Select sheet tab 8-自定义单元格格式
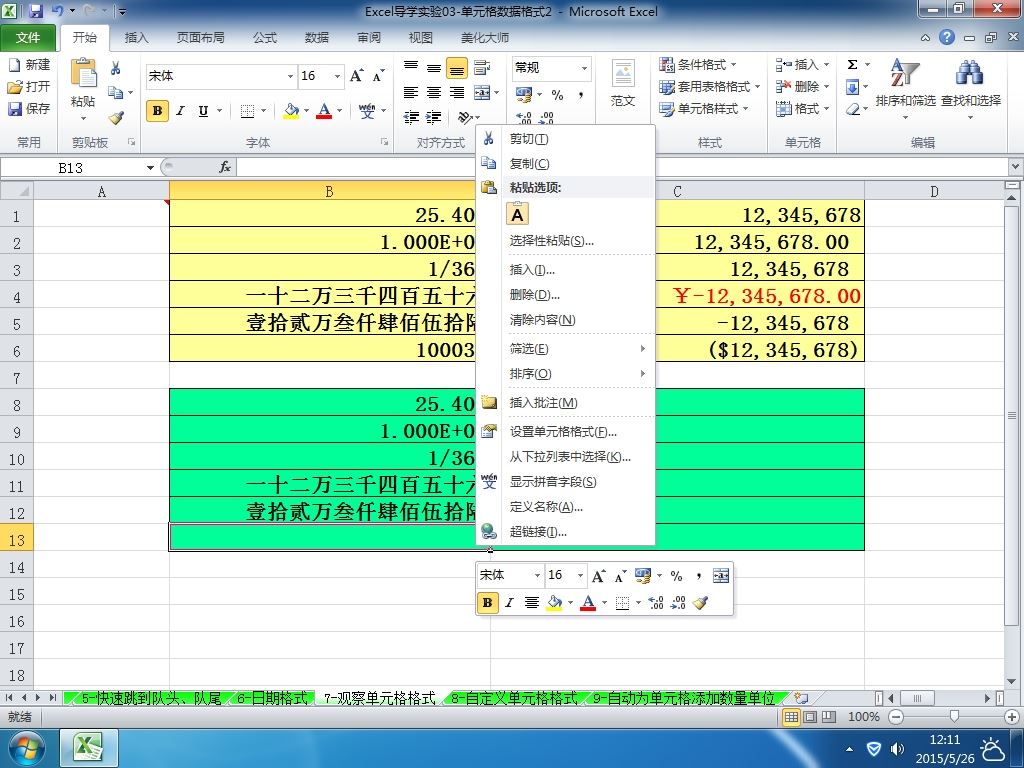 pos(514,698)
